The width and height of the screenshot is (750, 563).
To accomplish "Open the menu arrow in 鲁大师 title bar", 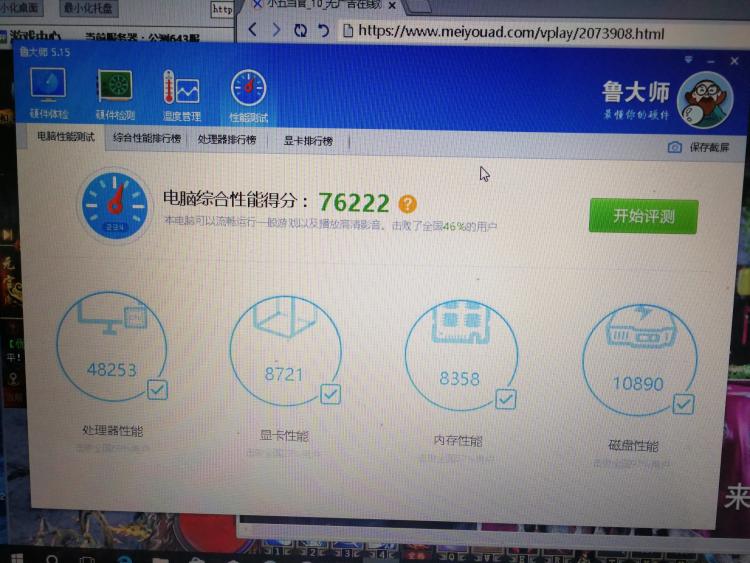I will [x=688, y=60].
